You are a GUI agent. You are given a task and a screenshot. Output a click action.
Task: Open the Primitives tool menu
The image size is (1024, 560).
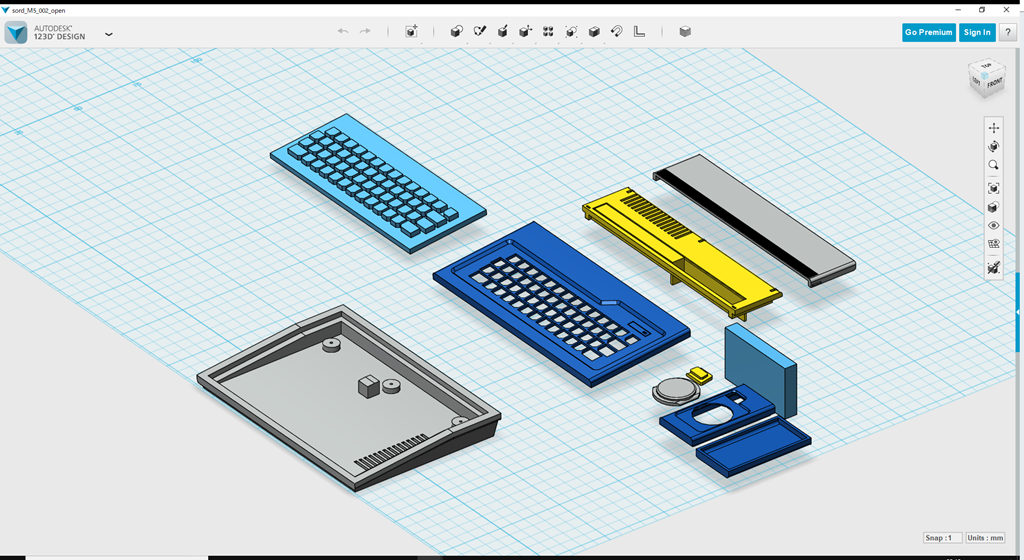(456, 32)
